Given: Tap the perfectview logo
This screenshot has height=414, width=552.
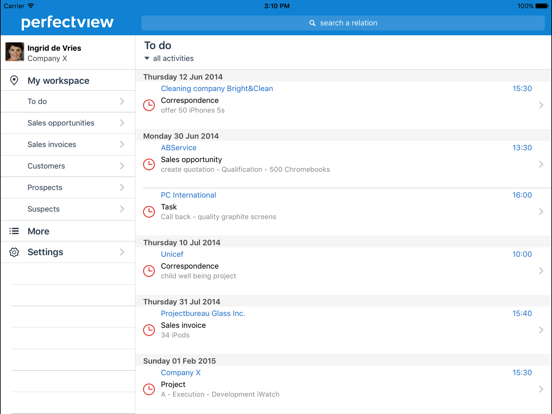Looking at the screenshot, I should coord(67,22).
